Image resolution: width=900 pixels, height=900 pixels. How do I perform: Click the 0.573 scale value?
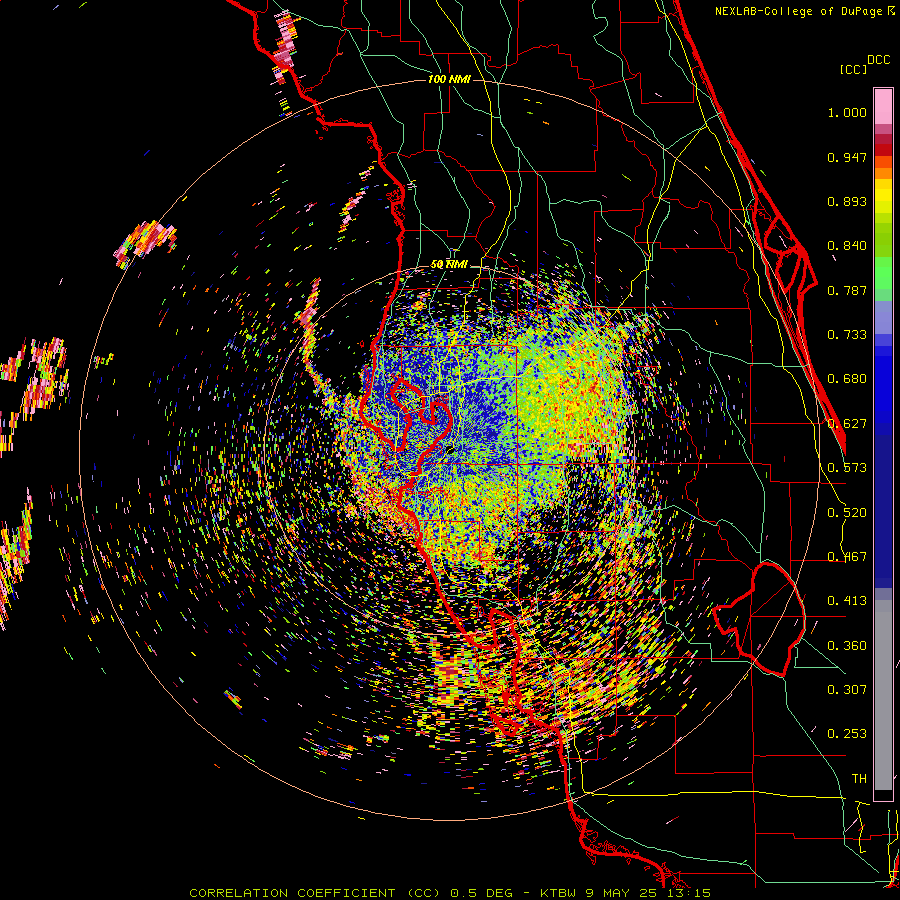pos(847,468)
